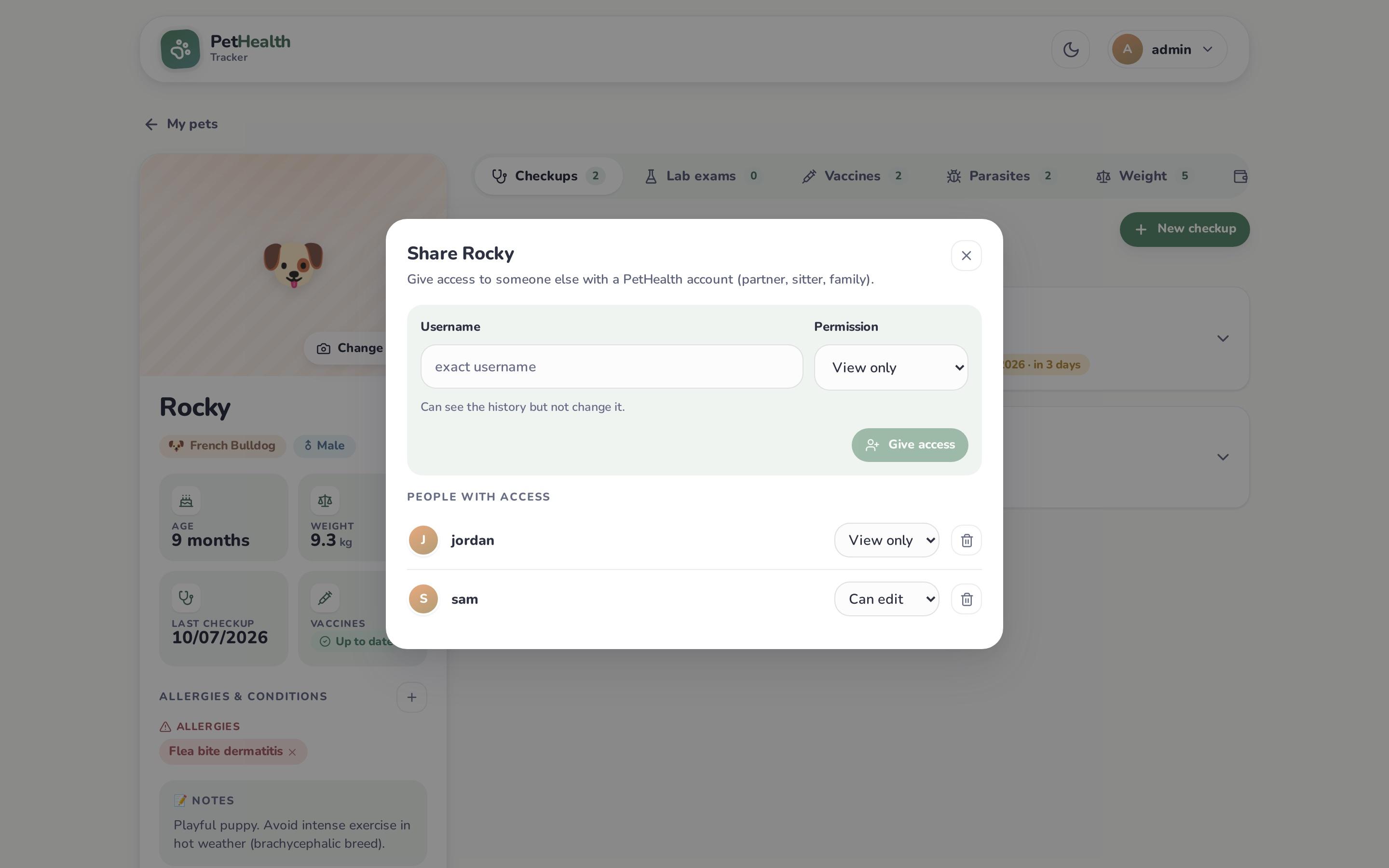Go back to My pets
The height and width of the screenshot is (868, 1389).
[x=181, y=124]
